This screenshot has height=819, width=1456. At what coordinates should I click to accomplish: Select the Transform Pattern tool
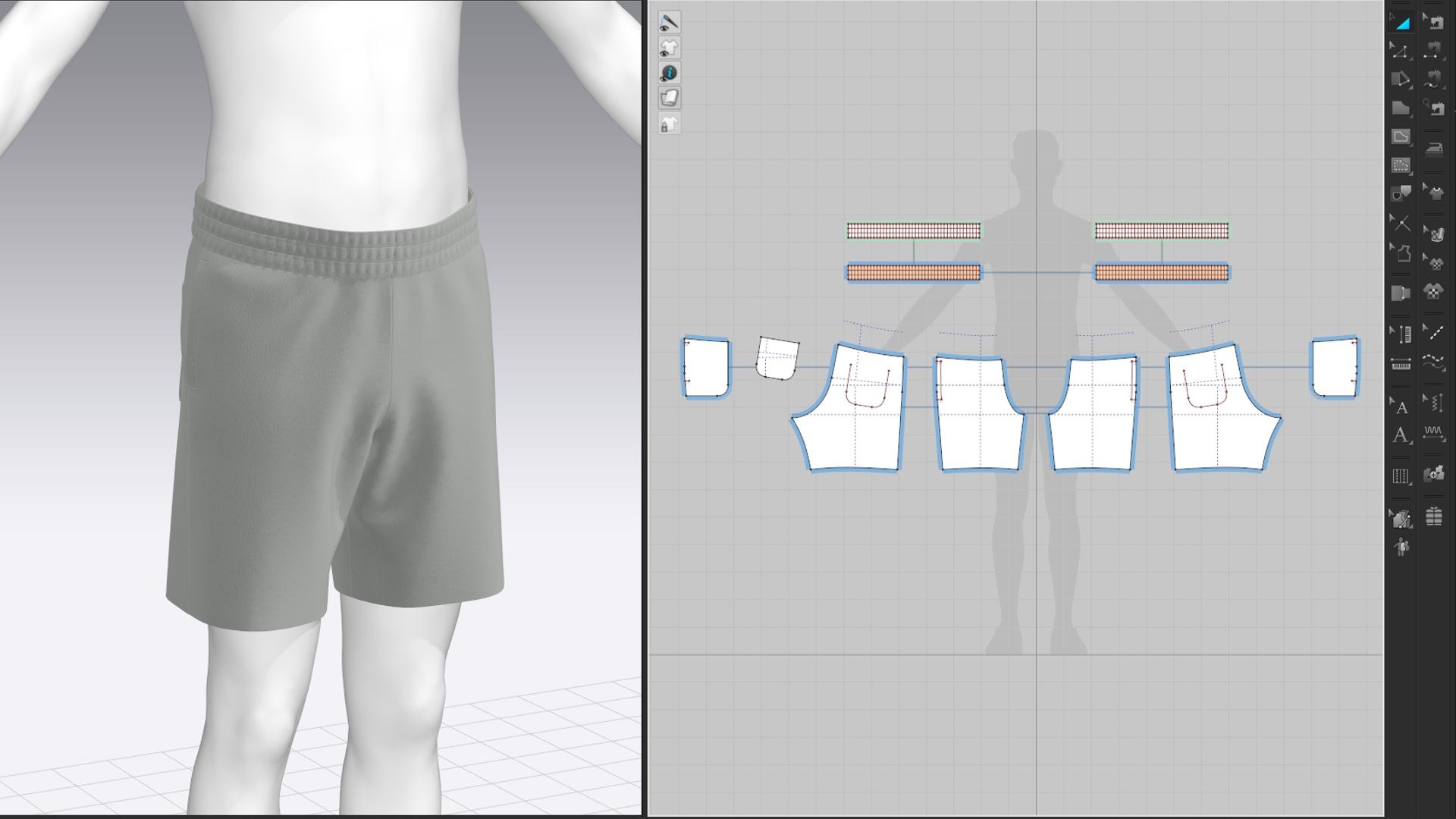tap(1401, 23)
